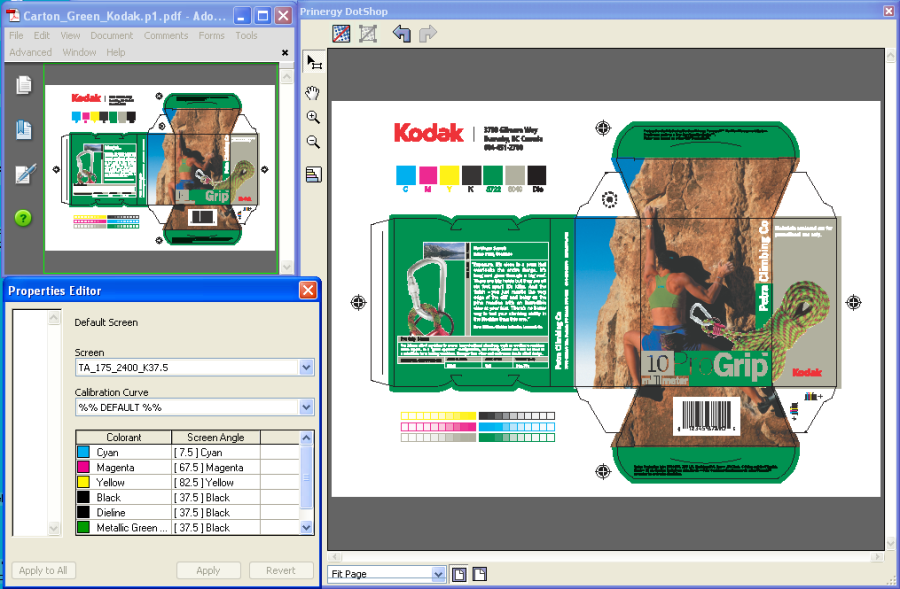The image size is (900, 589).
Task: Close the Properties Editor dialog
Action: click(308, 290)
